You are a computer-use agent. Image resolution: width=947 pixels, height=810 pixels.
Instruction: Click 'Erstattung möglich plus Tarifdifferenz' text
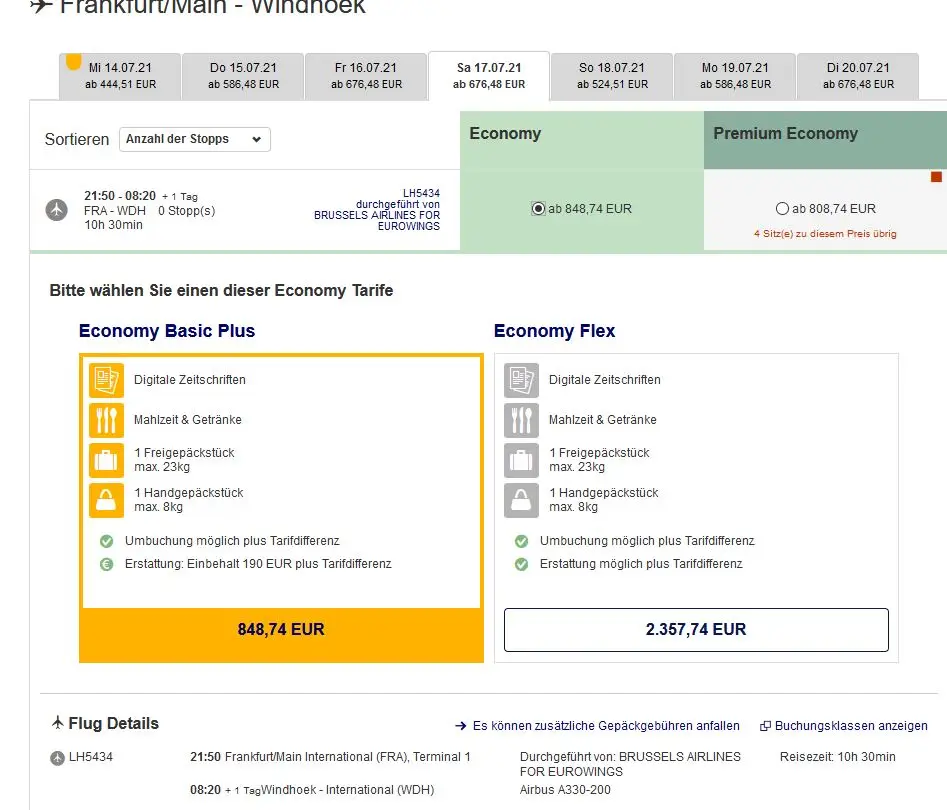(x=641, y=564)
